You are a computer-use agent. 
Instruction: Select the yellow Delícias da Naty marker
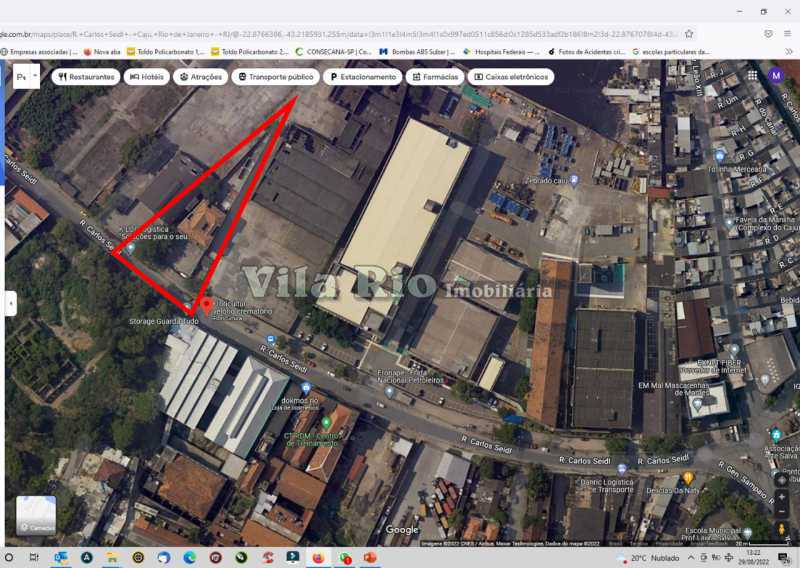point(688,478)
